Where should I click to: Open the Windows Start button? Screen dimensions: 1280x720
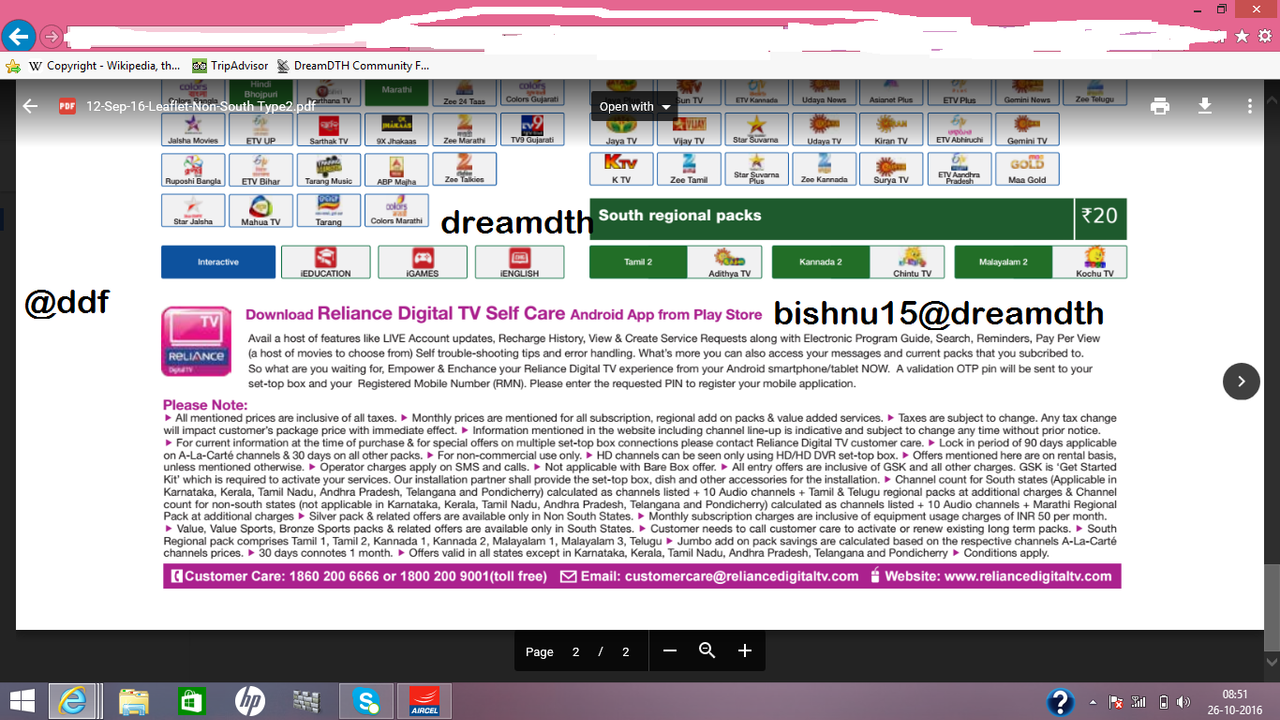[22, 701]
